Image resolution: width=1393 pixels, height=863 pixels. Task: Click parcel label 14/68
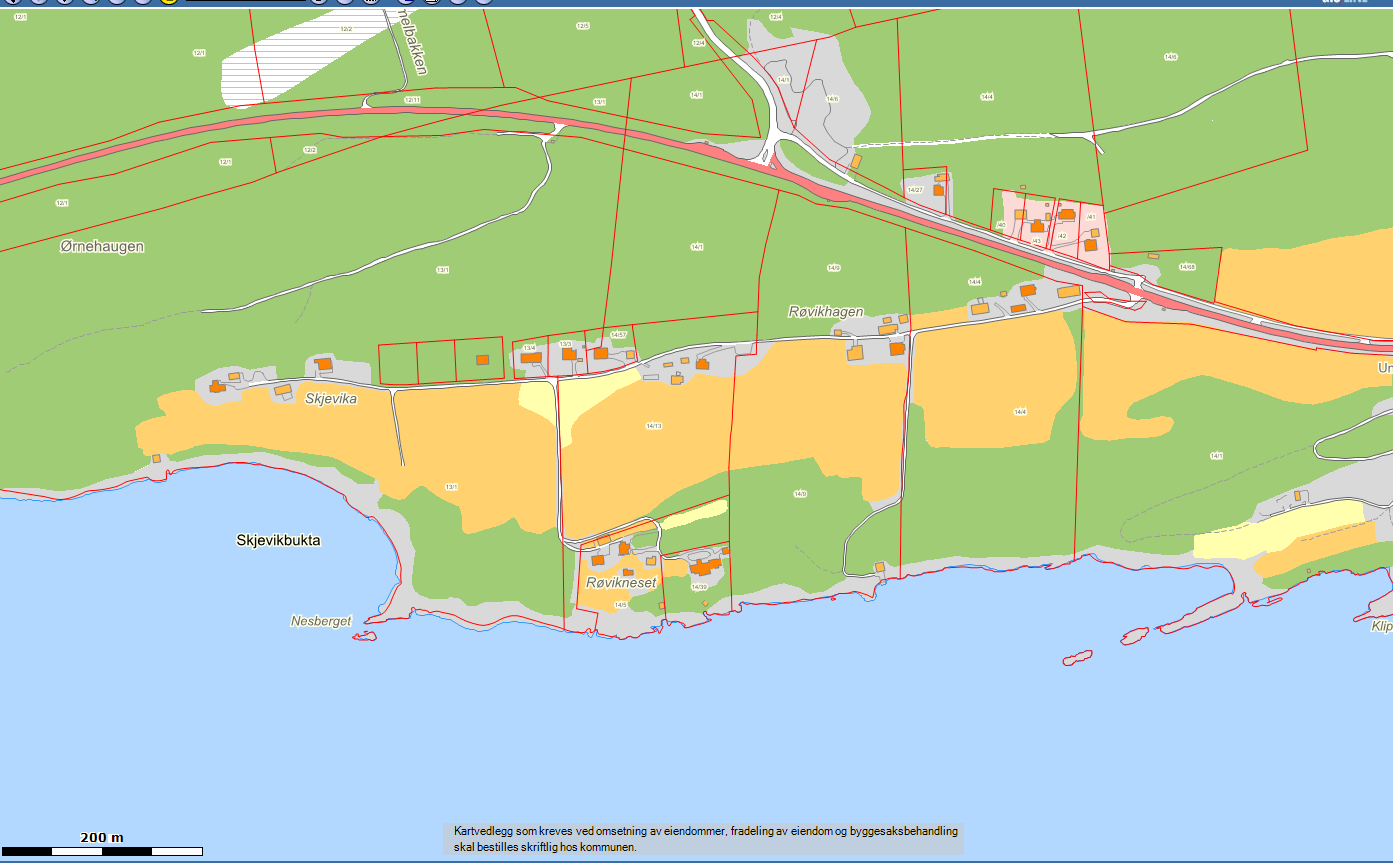pyautogui.click(x=1187, y=267)
